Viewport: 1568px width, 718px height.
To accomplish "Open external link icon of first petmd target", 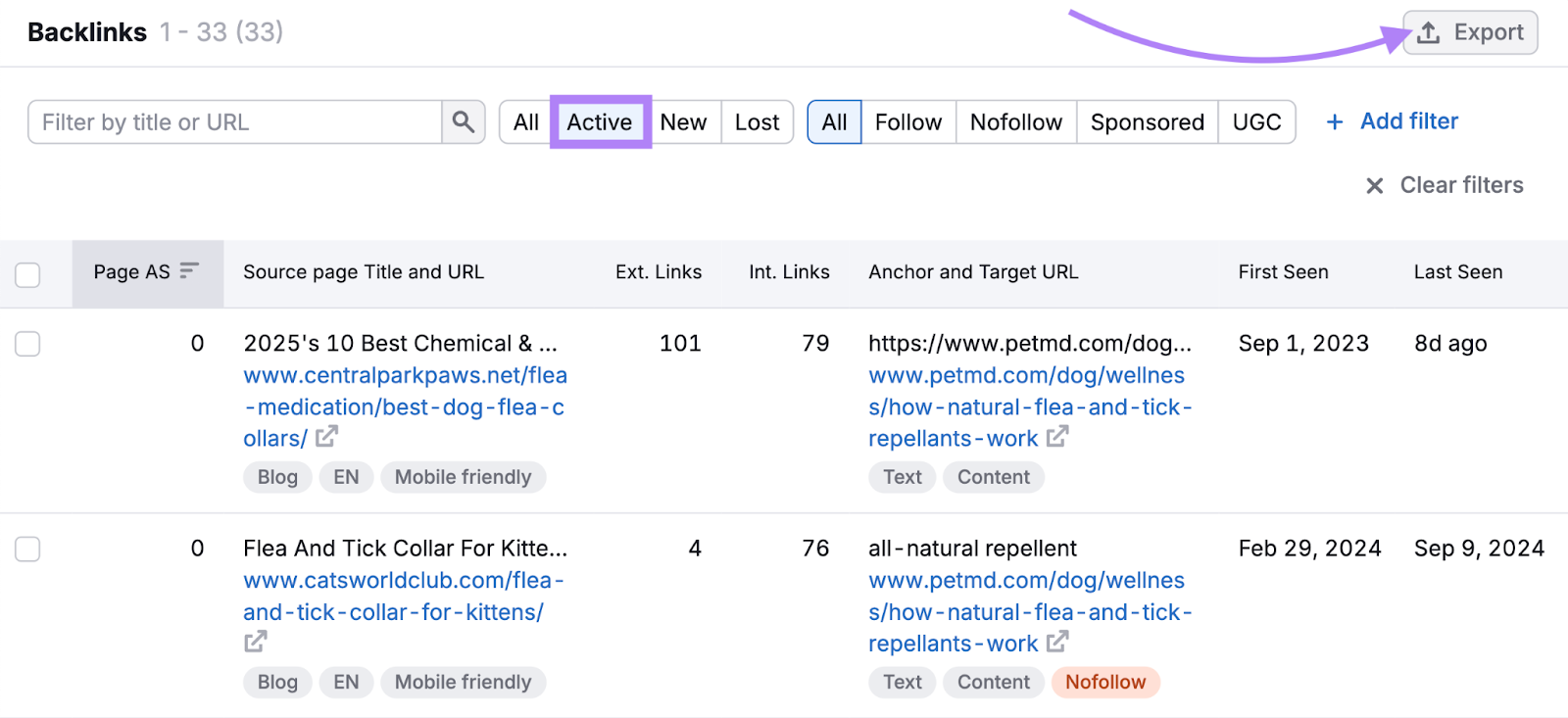I will [1056, 437].
